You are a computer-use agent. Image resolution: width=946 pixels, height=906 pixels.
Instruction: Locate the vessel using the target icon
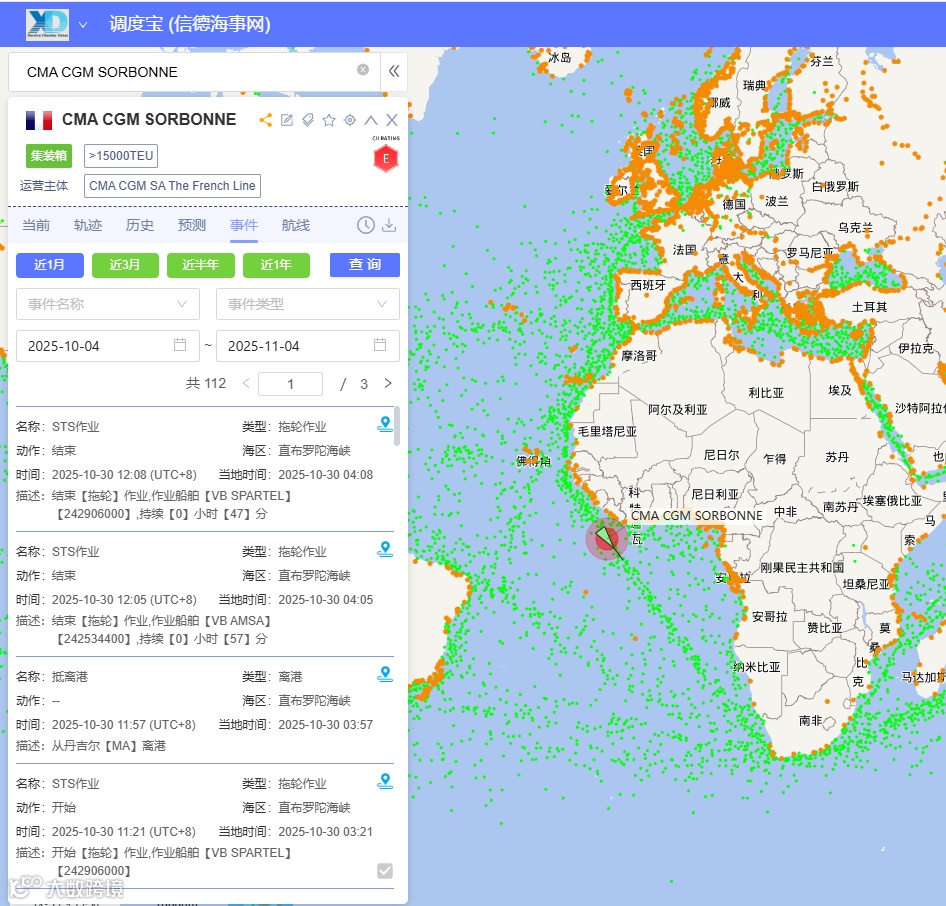click(x=350, y=120)
